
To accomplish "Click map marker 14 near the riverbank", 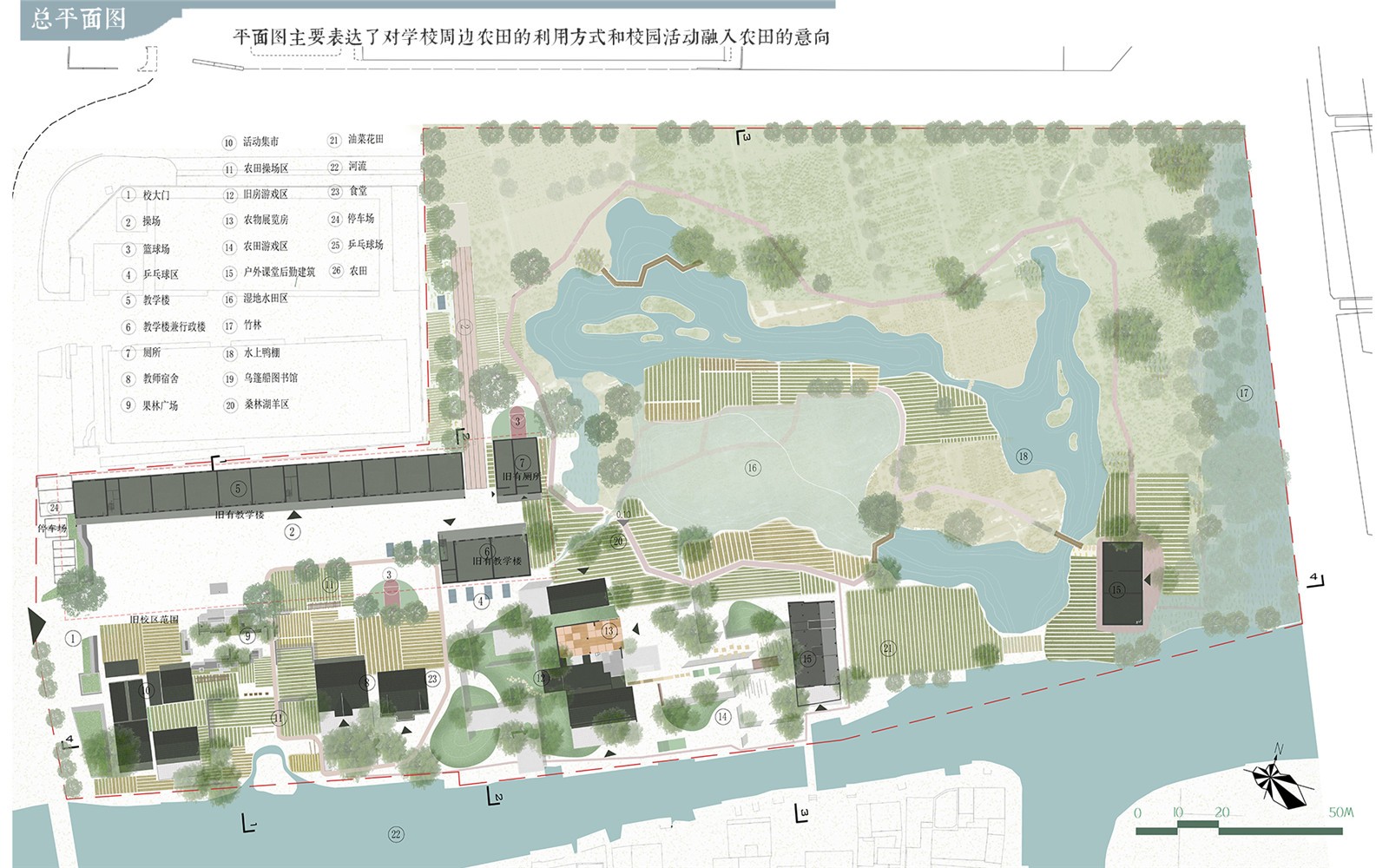I will coord(722,716).
